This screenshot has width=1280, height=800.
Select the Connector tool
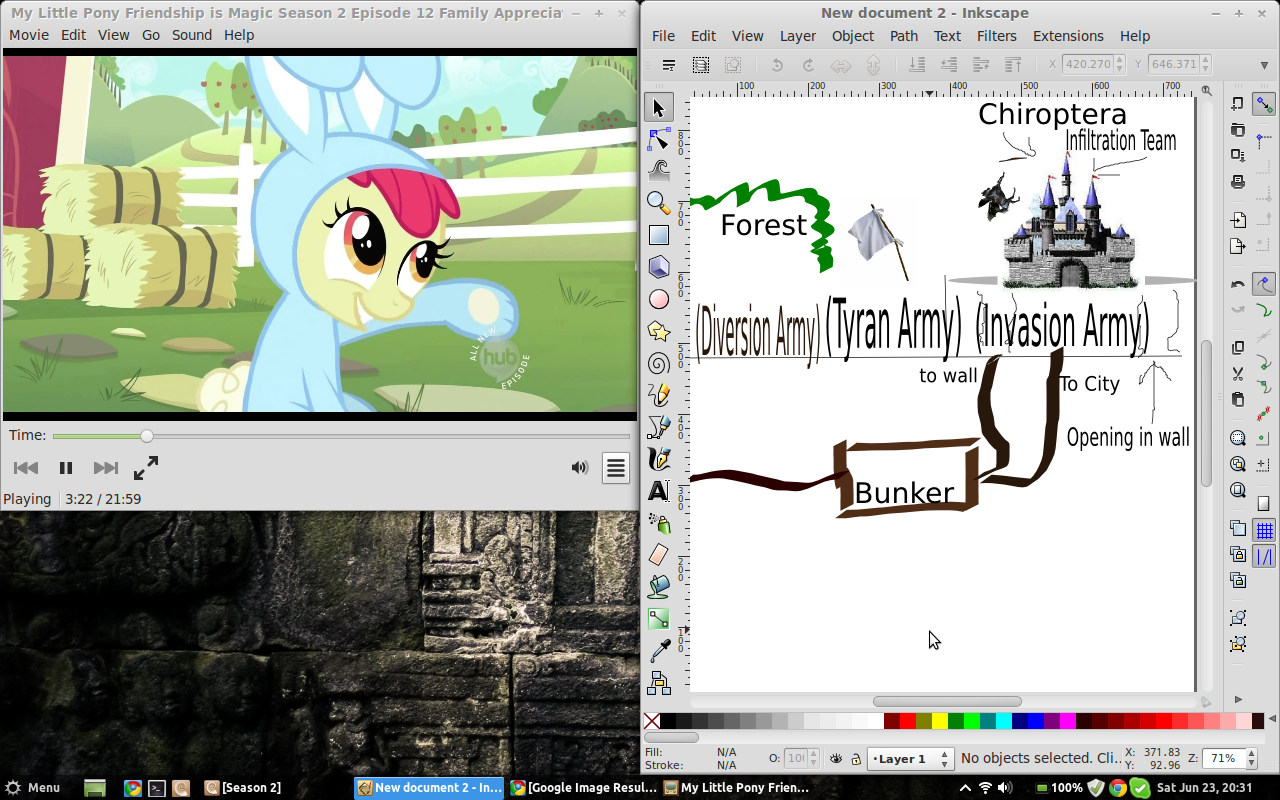coord(659,683)
